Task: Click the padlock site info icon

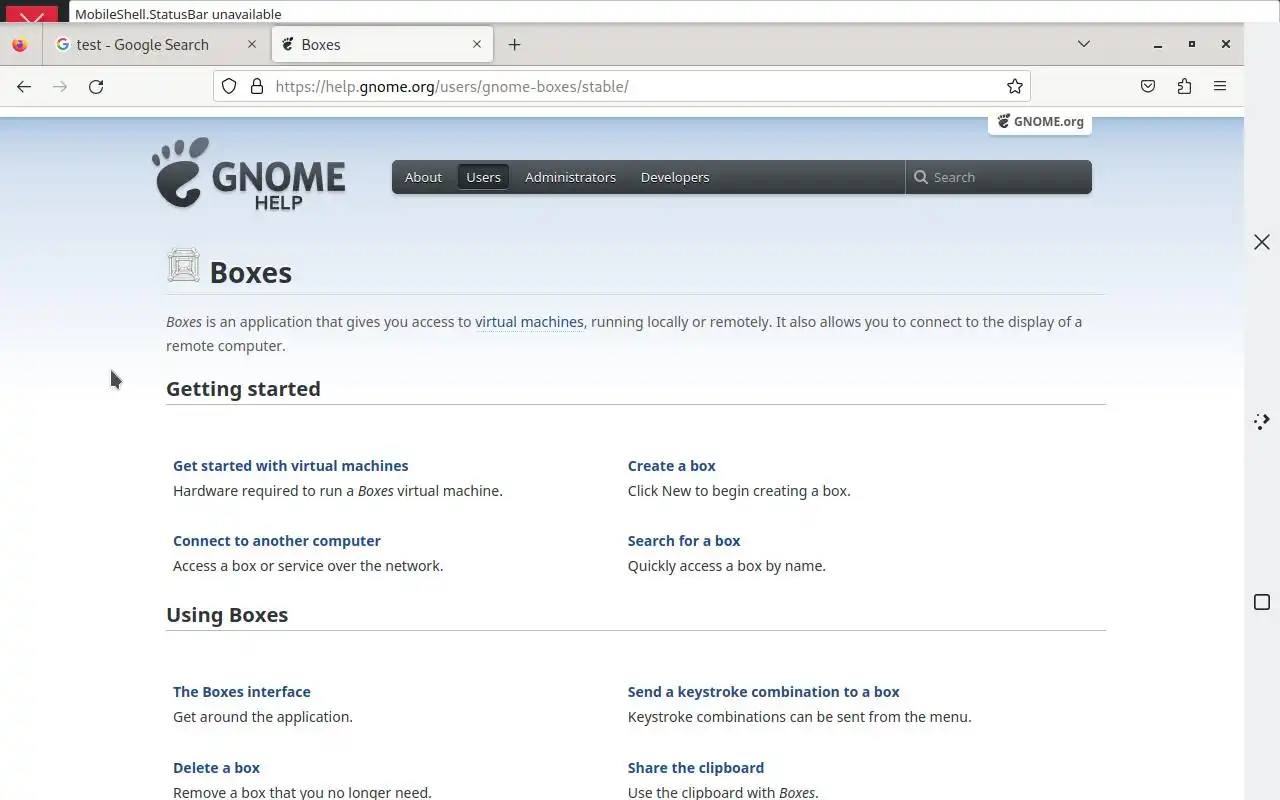Action: (257, 86)
